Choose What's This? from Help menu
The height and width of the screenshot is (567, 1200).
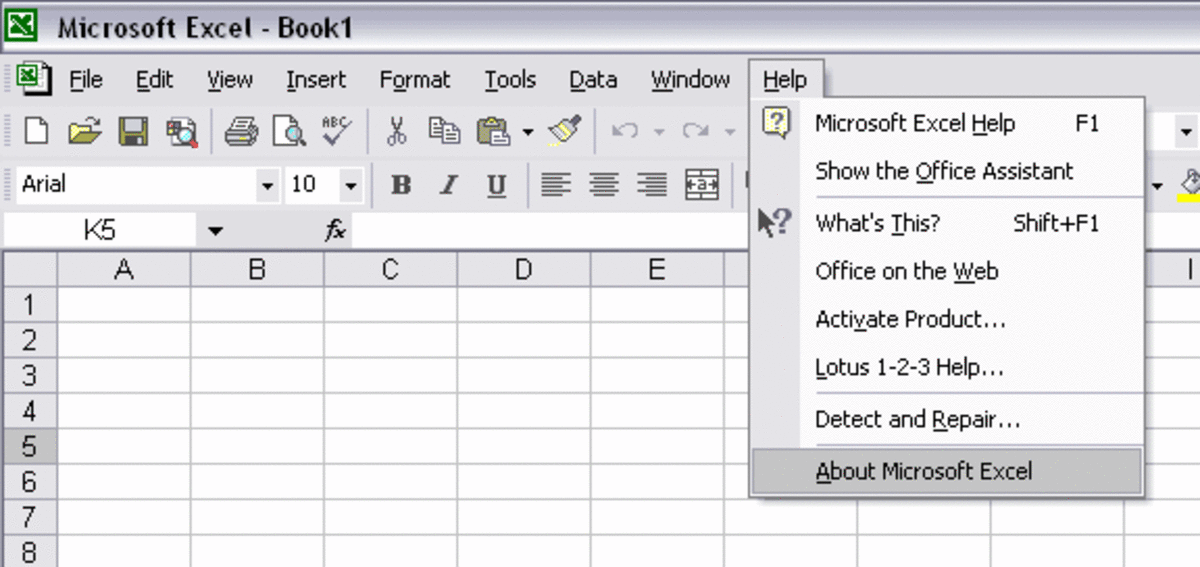coord(946,223)
